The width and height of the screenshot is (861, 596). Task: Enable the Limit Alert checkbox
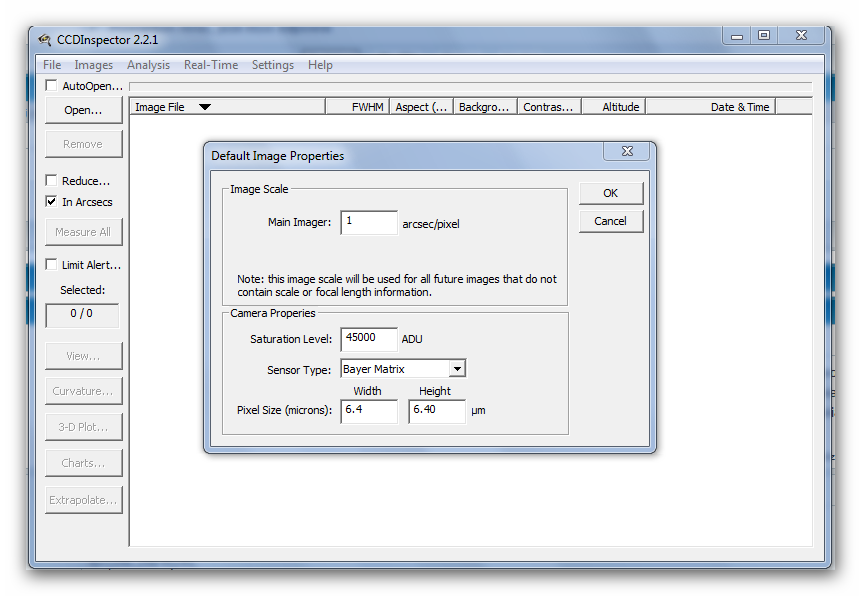(x=52, y=264)
